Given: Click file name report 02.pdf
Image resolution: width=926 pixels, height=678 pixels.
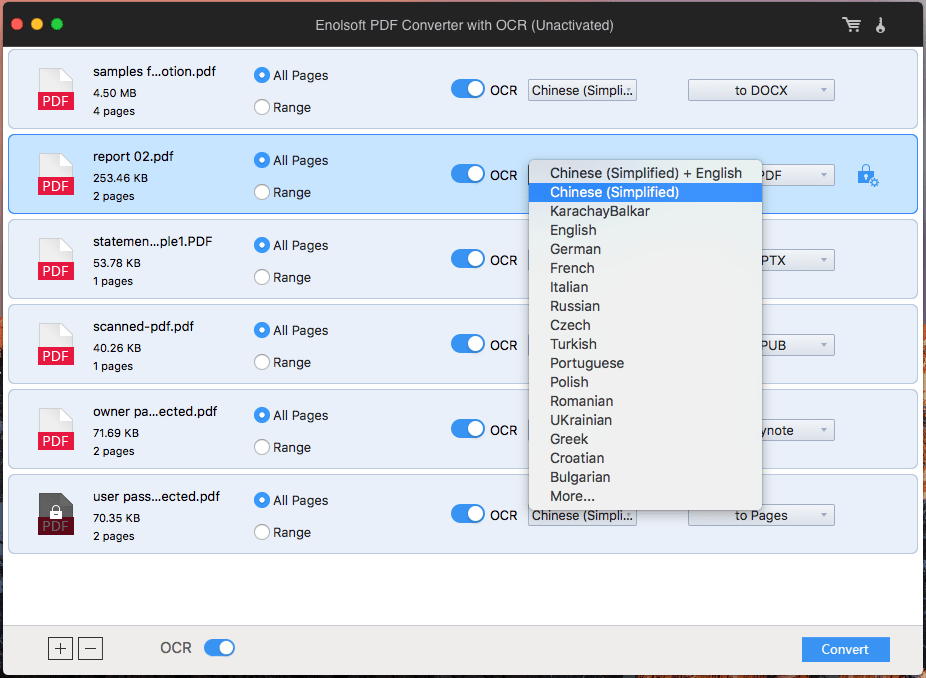Looking at the screenshot, I should (133, 157).
